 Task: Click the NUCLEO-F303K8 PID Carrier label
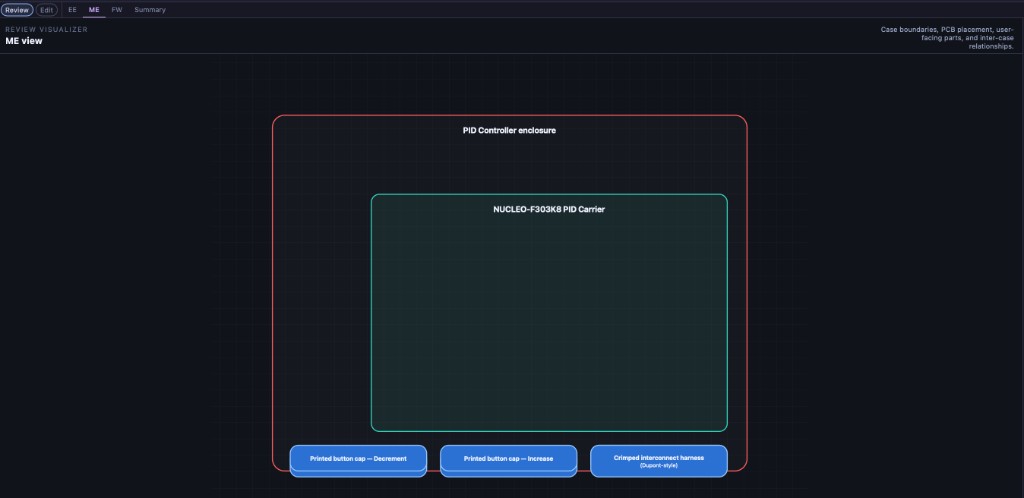pyautogui.click(x=549, y=210)
